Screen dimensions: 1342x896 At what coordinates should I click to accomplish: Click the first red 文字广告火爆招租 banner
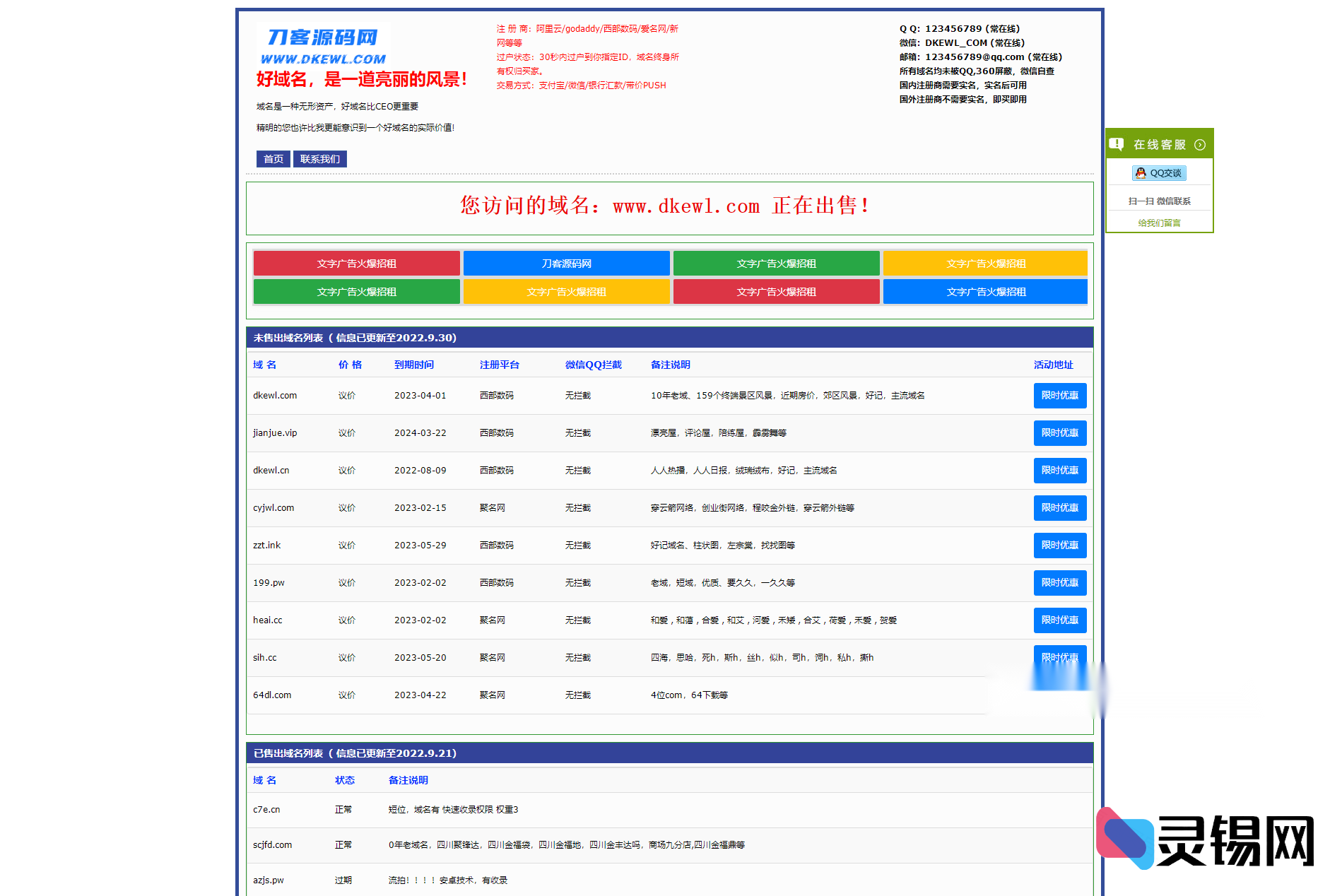click(356, 264)
